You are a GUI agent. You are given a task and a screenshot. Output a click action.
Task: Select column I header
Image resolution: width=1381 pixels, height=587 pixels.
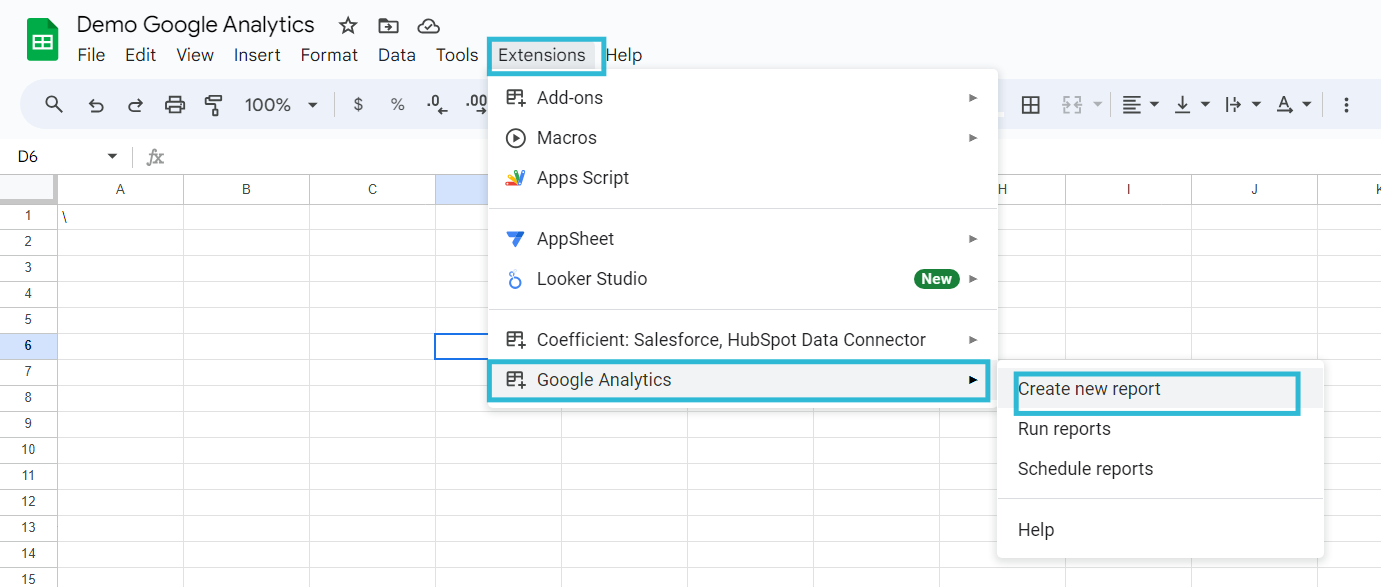(1129, 189)
